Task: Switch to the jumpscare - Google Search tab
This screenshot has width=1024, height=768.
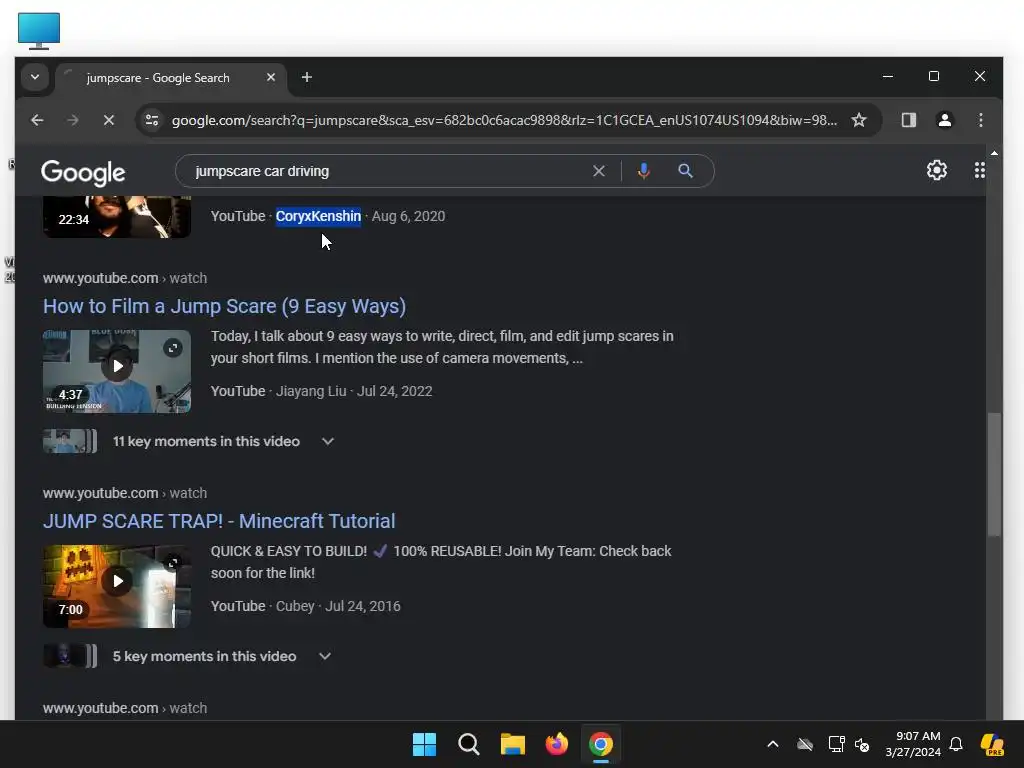Action: click(157, 78)
